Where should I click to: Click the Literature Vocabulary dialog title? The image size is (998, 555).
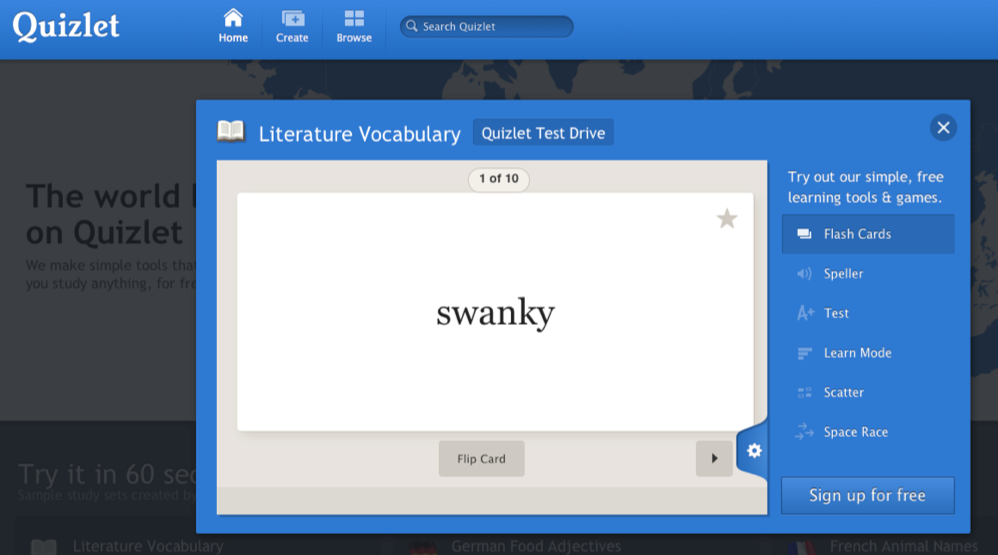coord(360,134)
